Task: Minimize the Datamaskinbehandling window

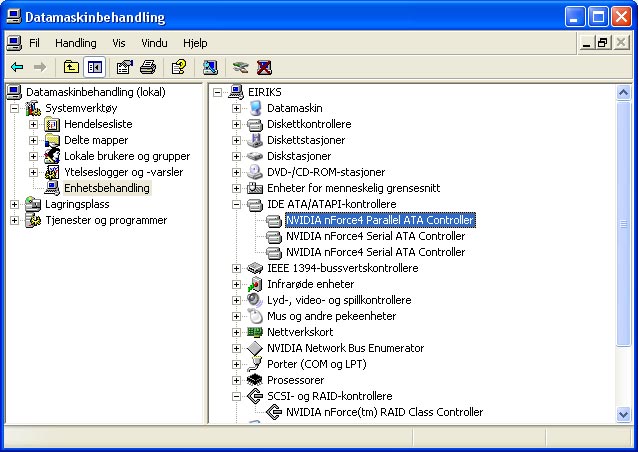Action: coord(575,17)
